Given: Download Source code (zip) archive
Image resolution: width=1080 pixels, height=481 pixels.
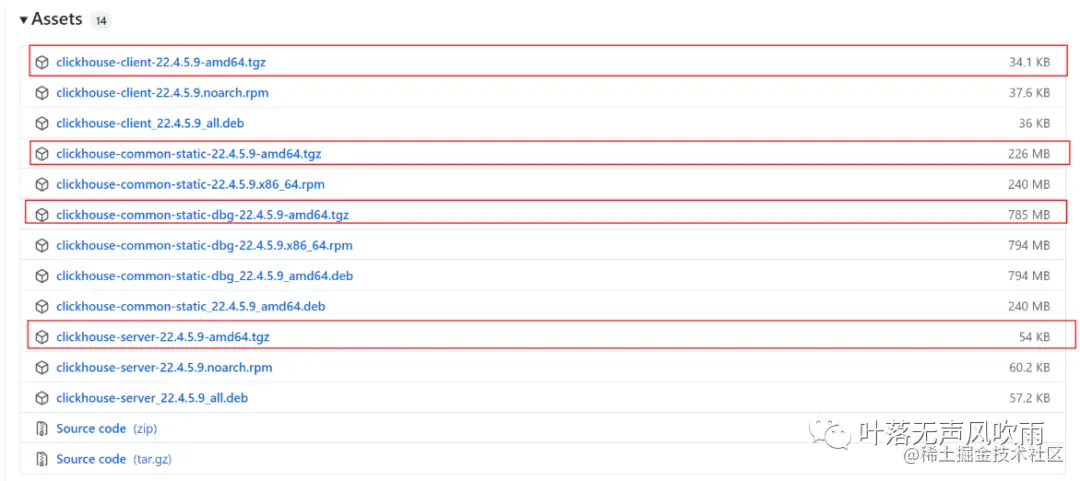Looking at the screenshot, I should (107, 429).
